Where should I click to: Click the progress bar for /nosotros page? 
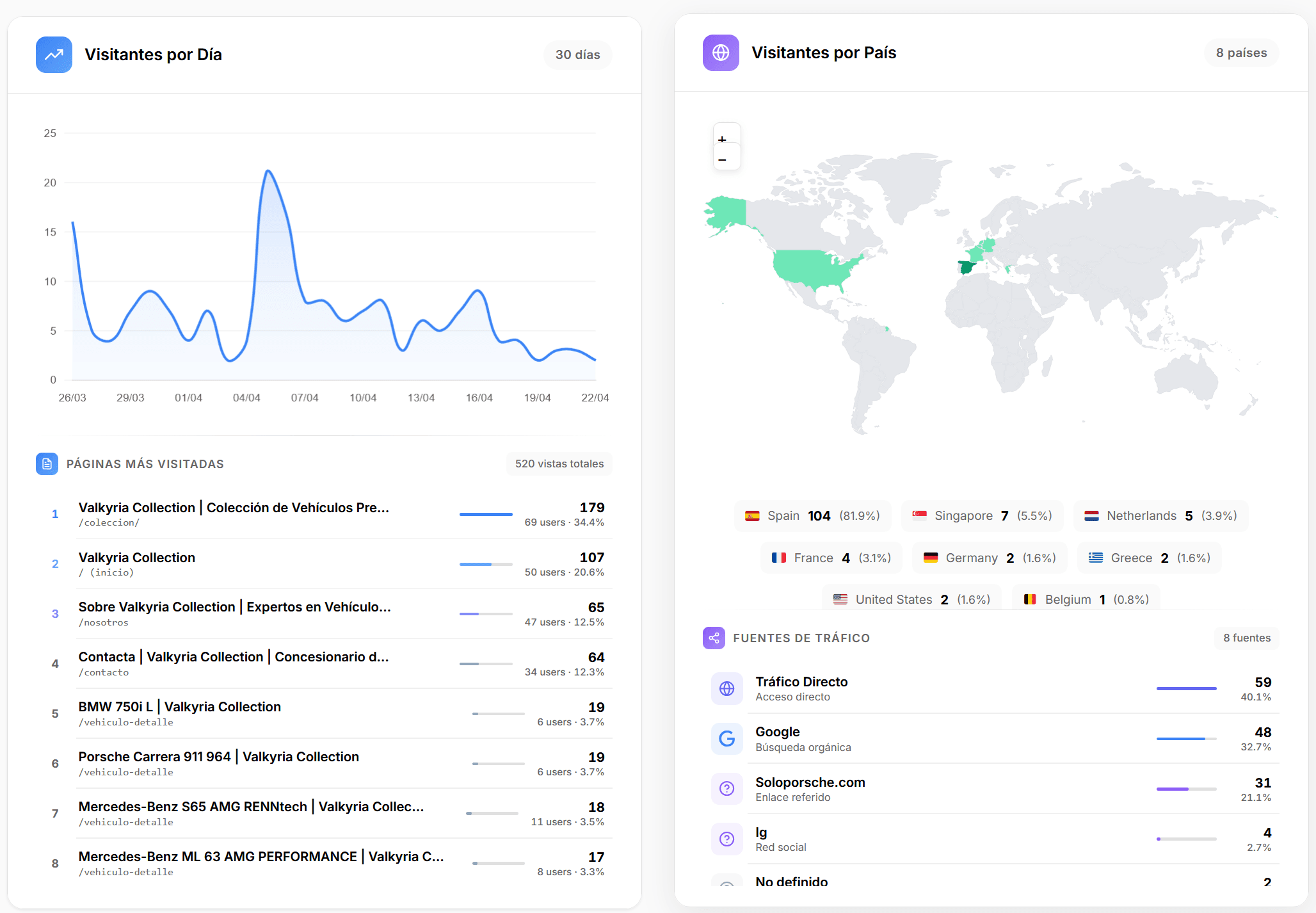click(x=486, y=614)
